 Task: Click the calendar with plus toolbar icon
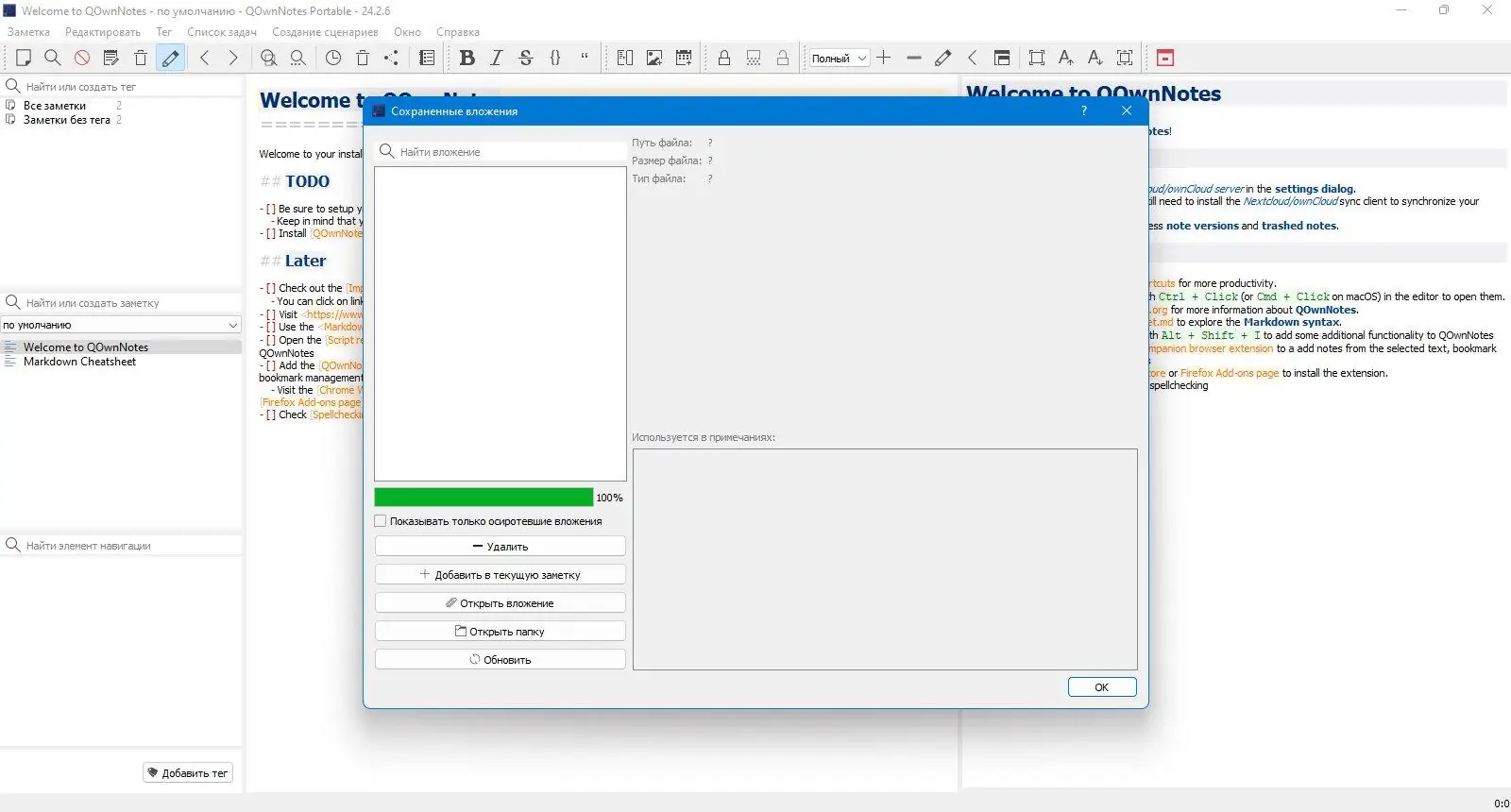[x=684, y=58]
